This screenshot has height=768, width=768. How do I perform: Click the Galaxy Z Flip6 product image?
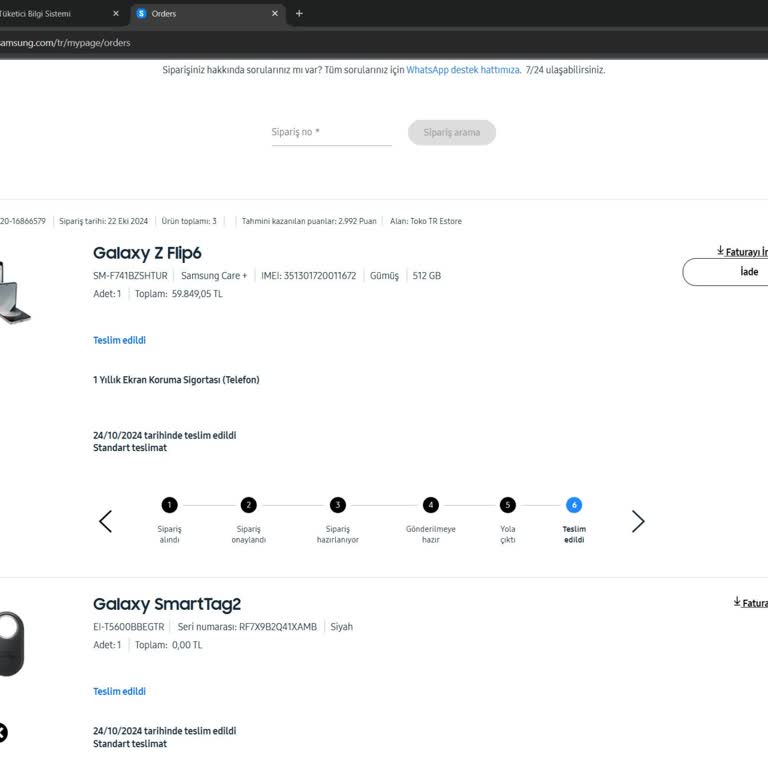point(14,292)
